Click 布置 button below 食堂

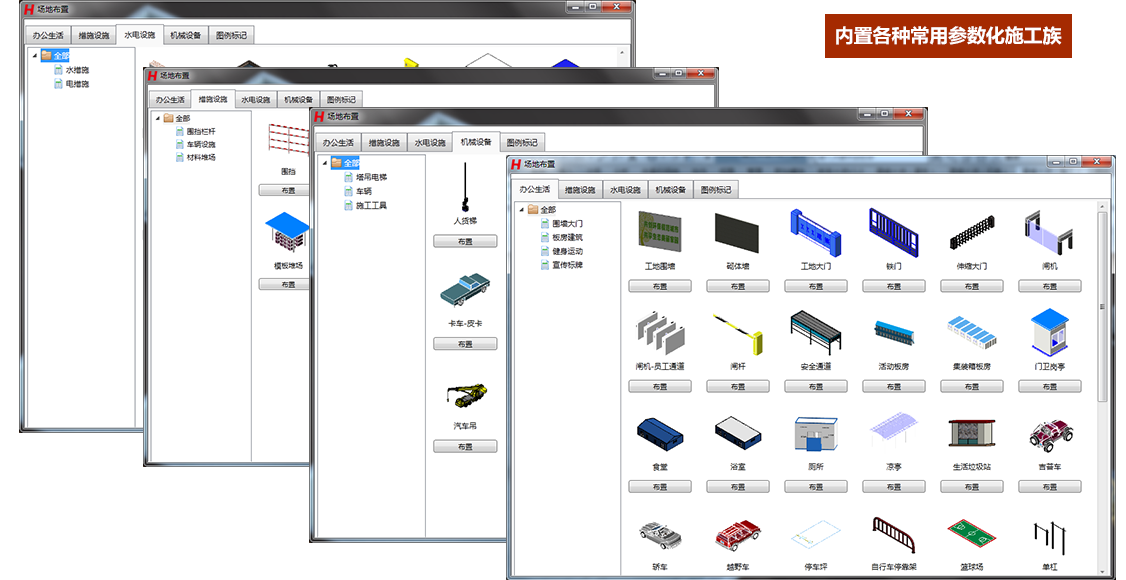[659, 487]
